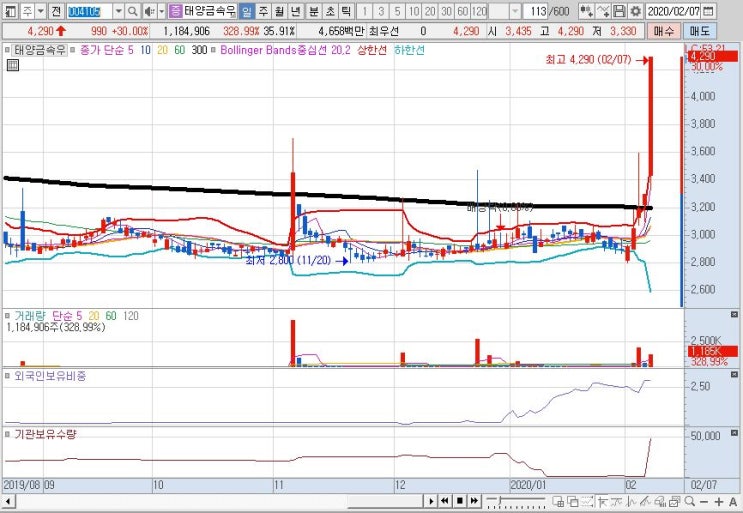Screen dimensions: 743x513
Task: Click the 120 interval preset button
Action: point(480,11)
